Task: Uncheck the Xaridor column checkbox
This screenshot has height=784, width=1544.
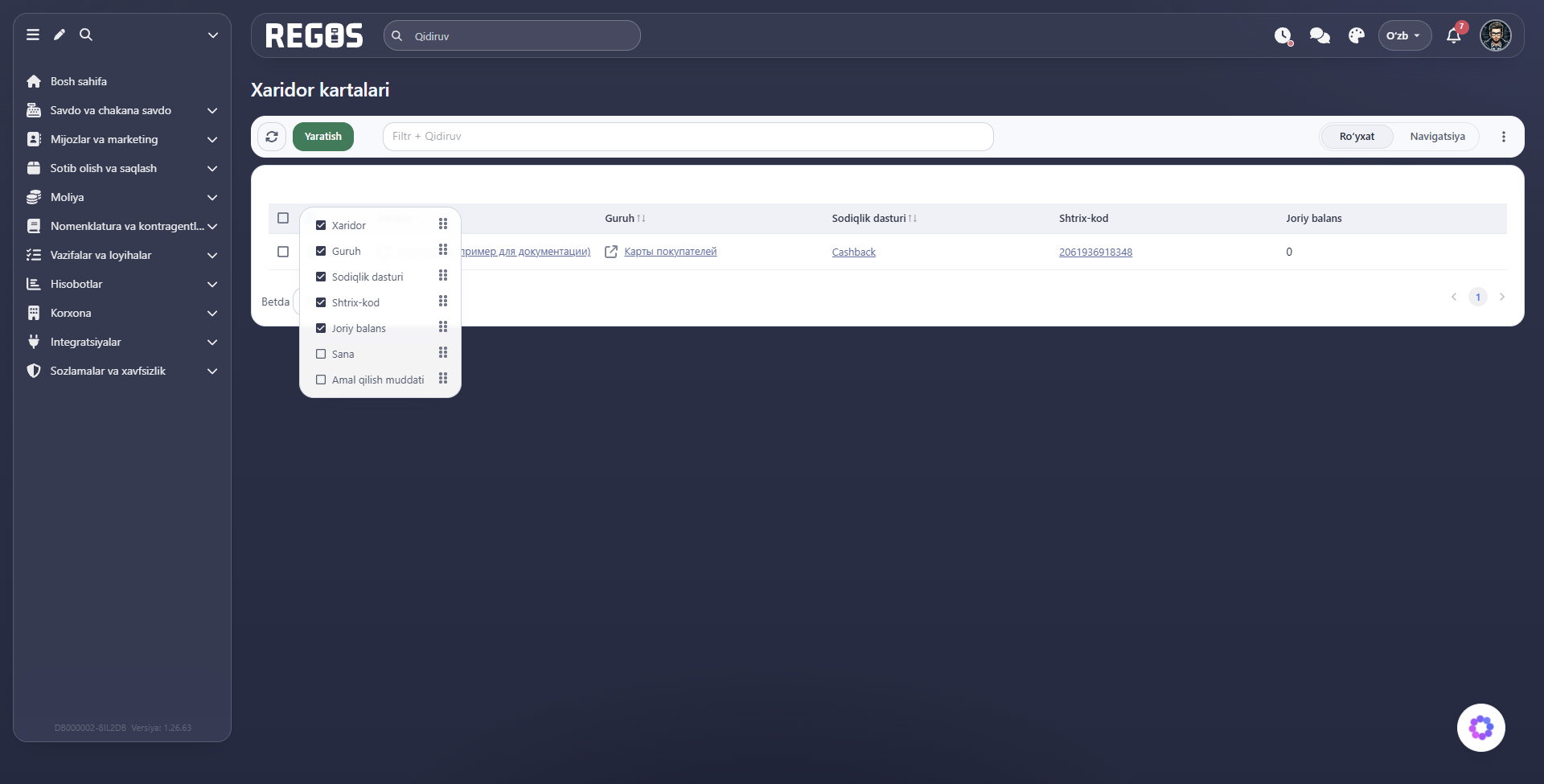Action: [x=321, y=225]
